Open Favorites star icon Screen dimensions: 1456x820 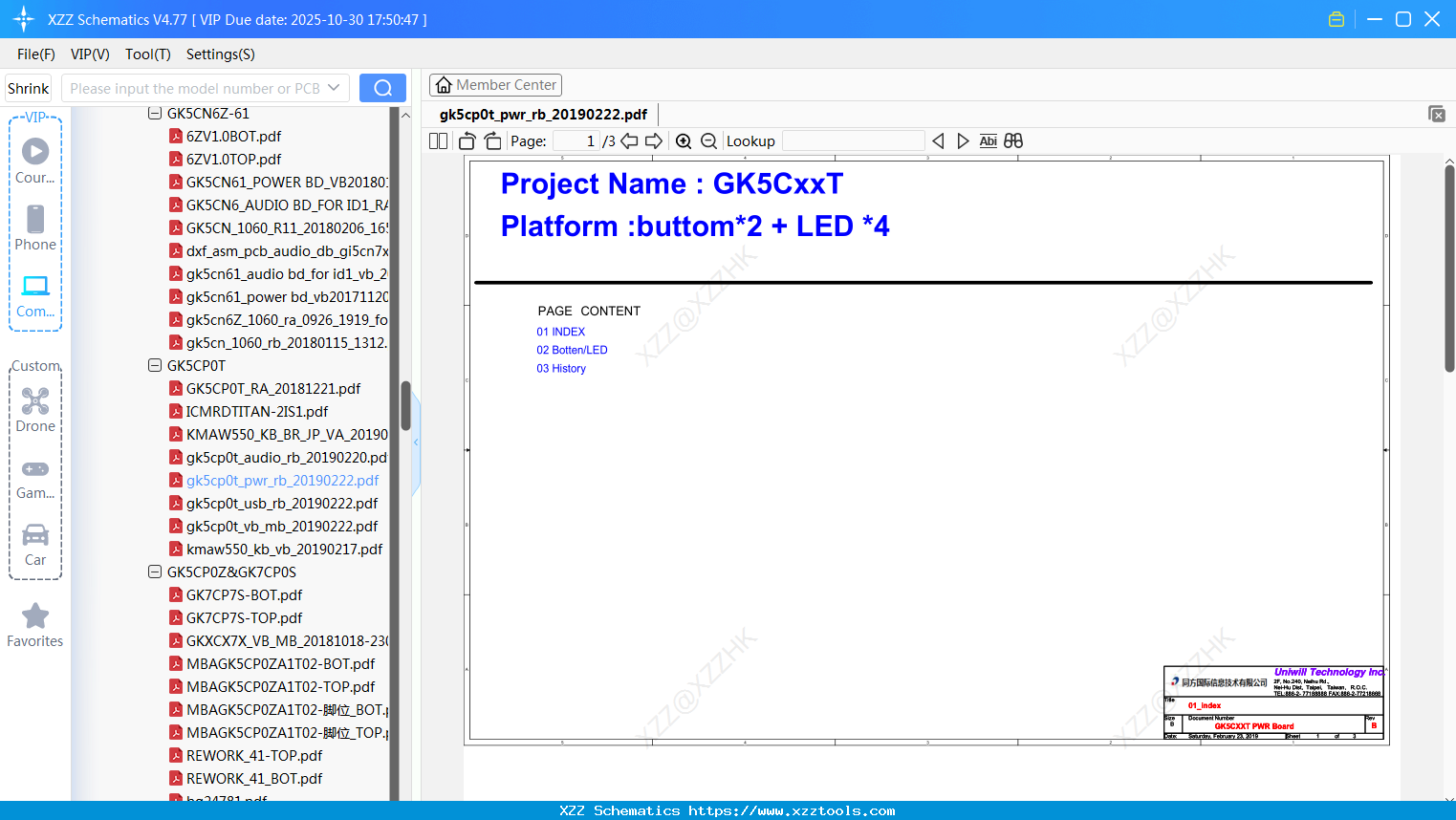click(x=35, y=625)
